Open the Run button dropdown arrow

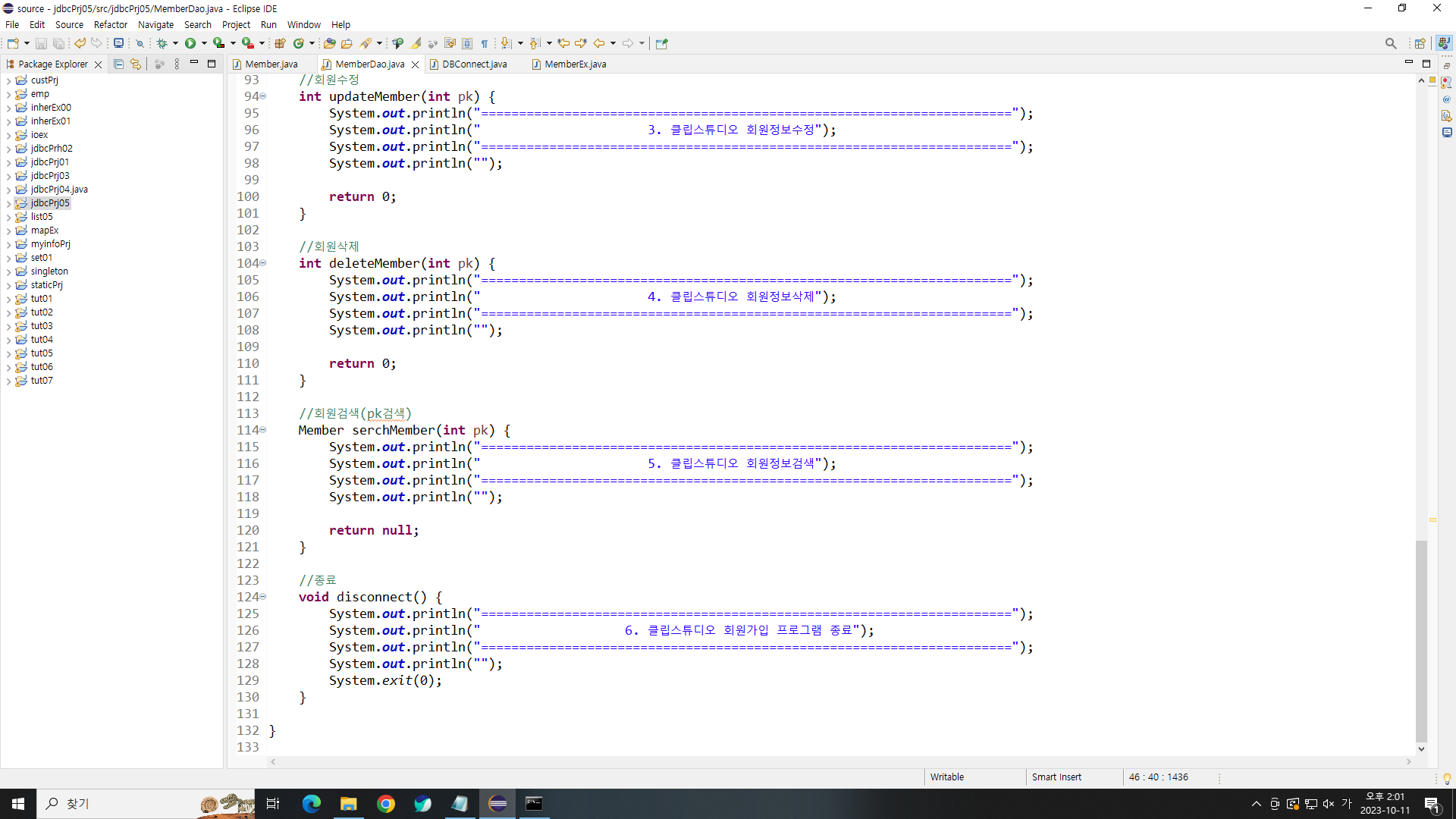click(x=204, y=43)
